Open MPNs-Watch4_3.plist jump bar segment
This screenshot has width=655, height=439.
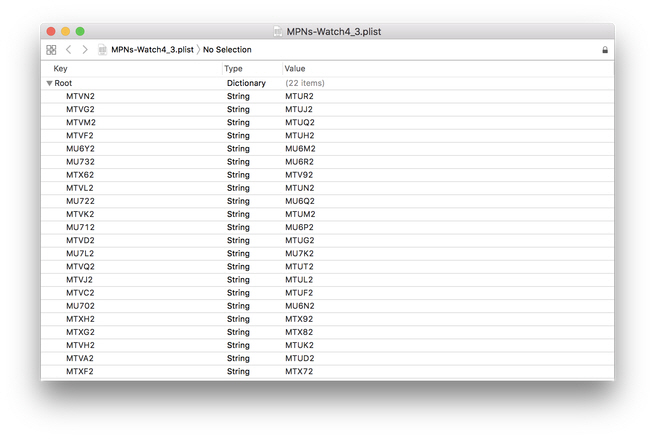tap(152, 50)
